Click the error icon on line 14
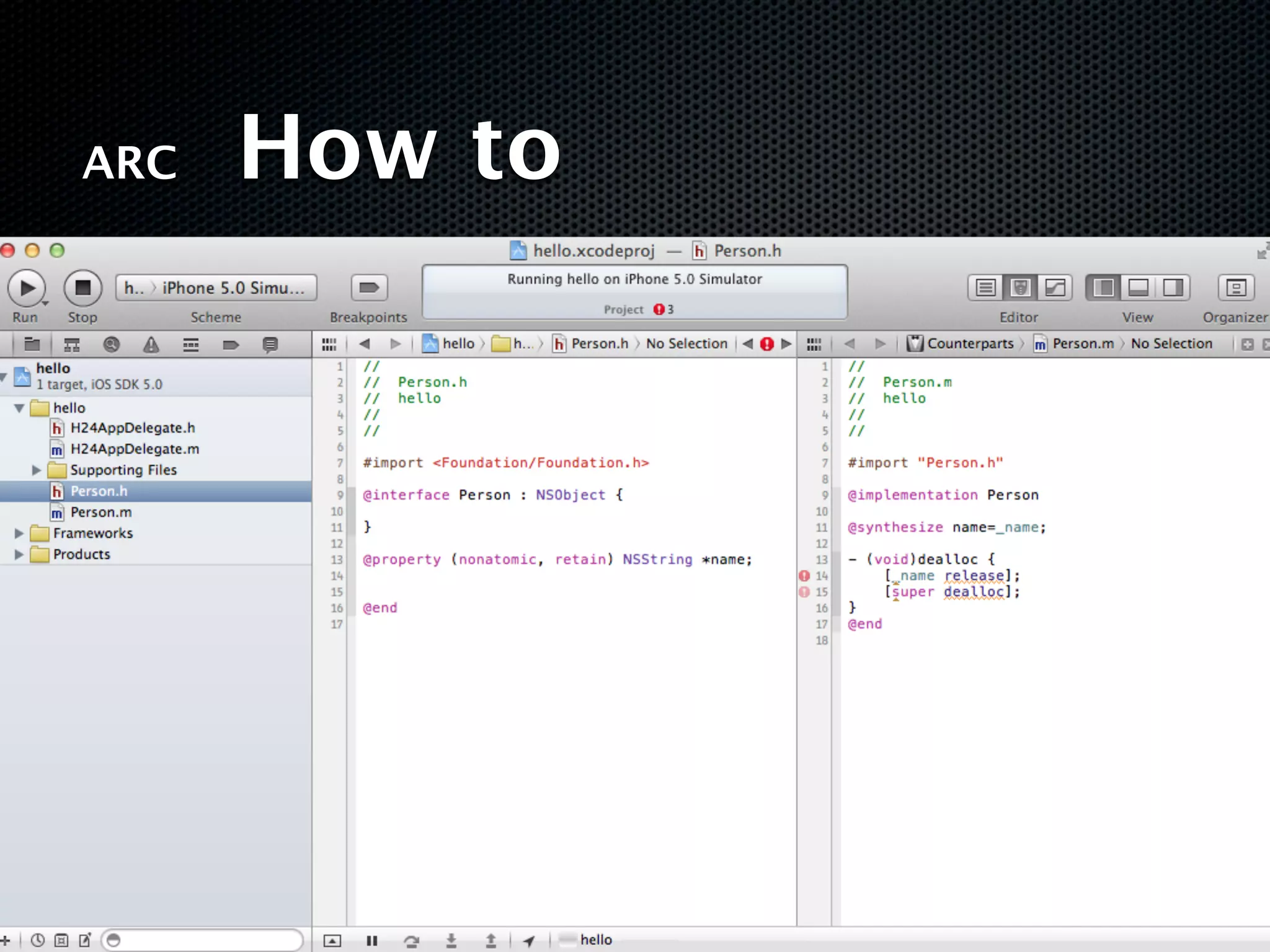1270x952 pixels. (x=805, y=576)
